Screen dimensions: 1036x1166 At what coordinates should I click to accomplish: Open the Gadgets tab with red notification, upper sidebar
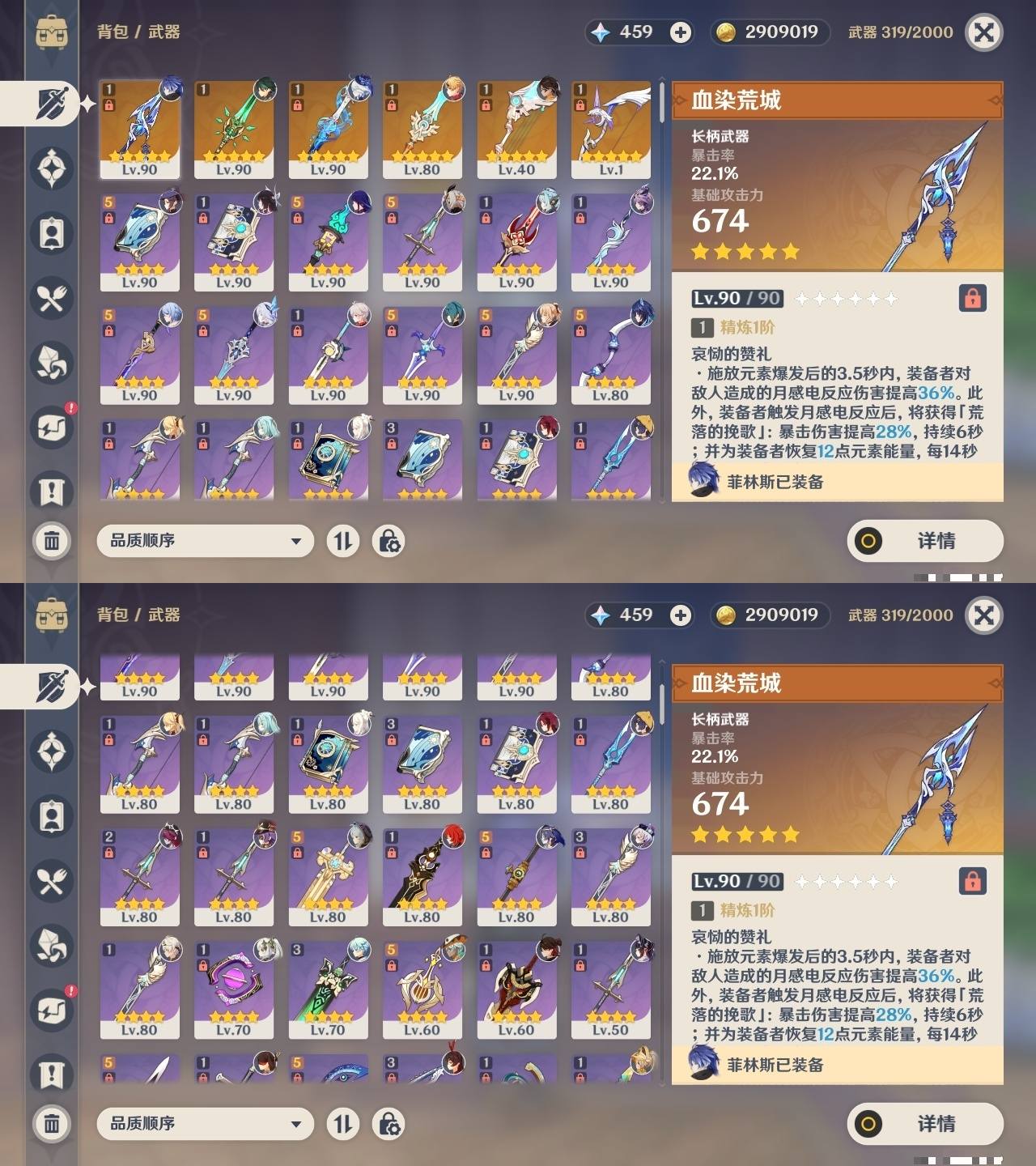(52, 427)
